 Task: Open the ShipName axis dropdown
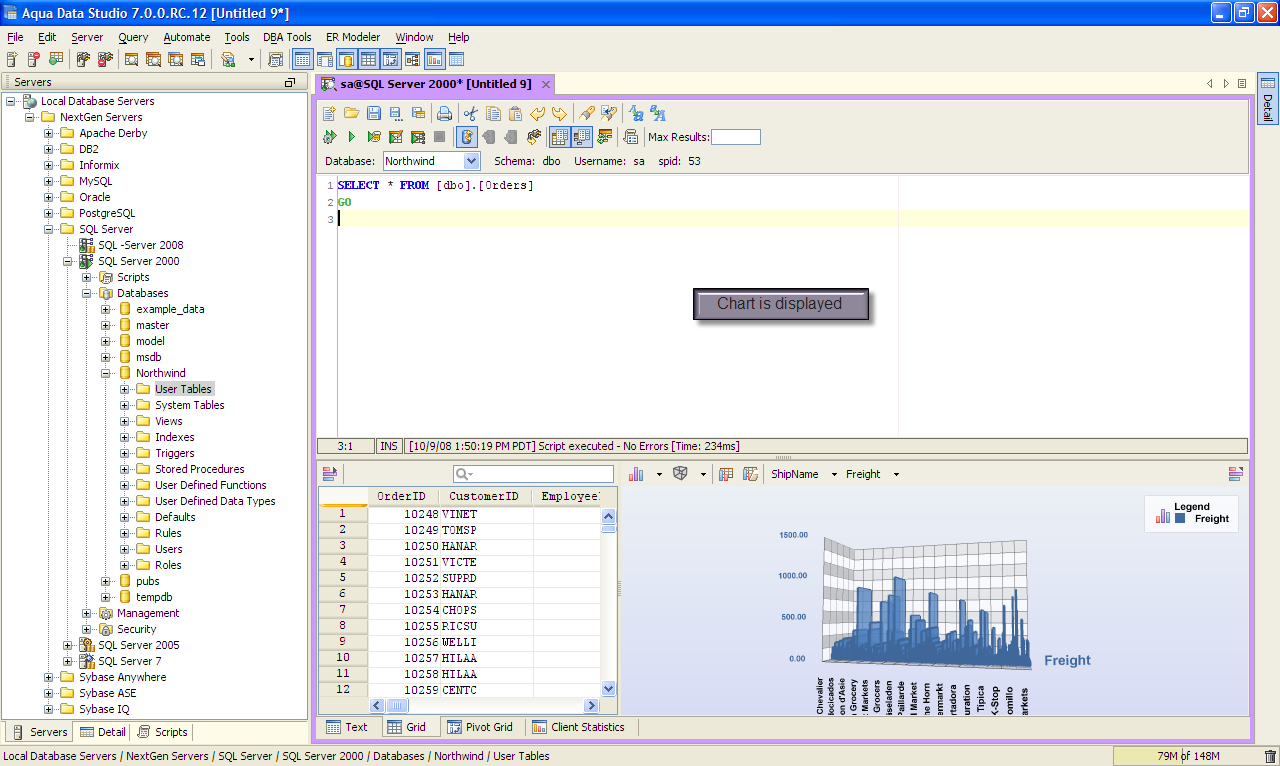click(x=834, y=474)
